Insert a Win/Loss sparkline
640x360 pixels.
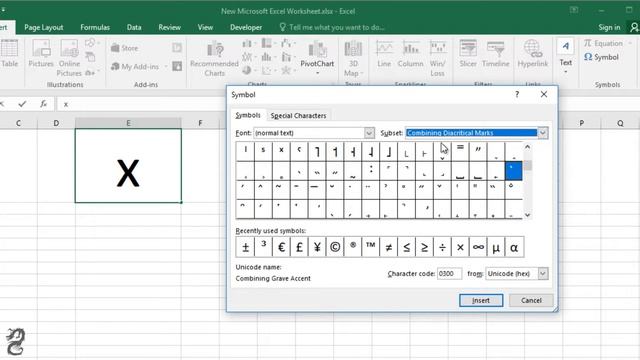438,58
